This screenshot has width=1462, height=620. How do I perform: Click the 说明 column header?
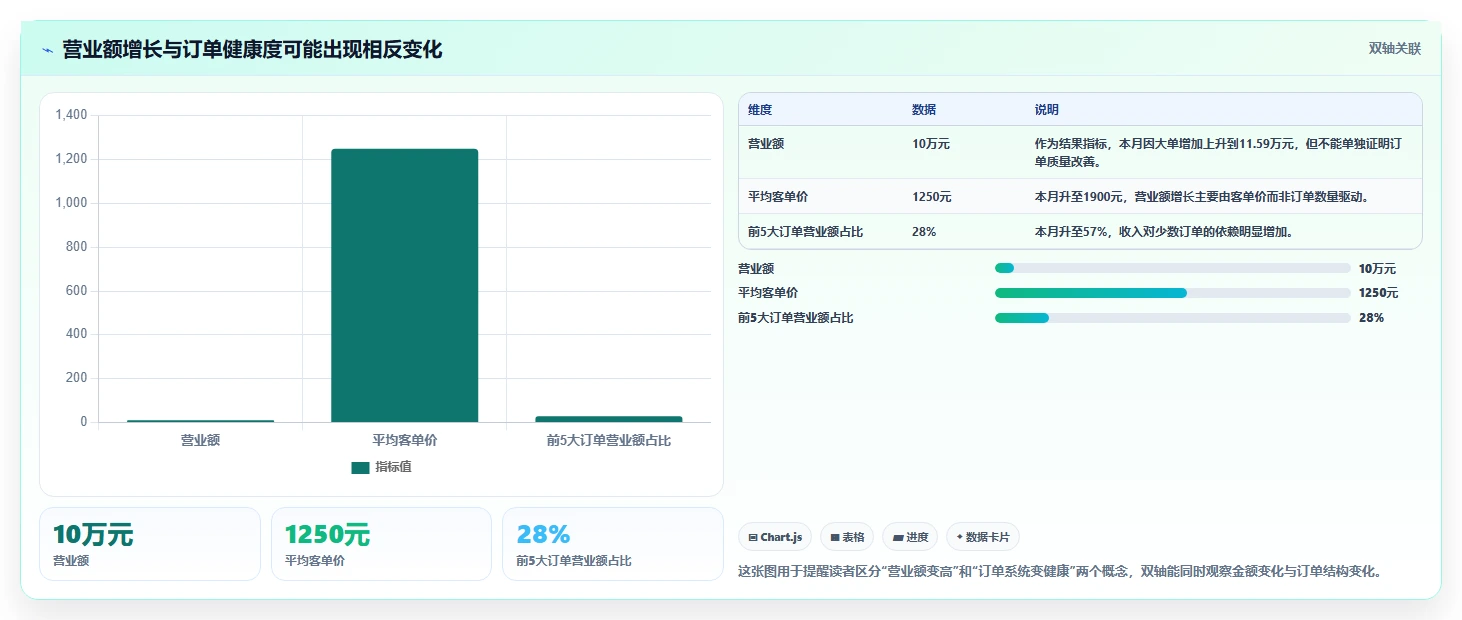point(1047,110)
